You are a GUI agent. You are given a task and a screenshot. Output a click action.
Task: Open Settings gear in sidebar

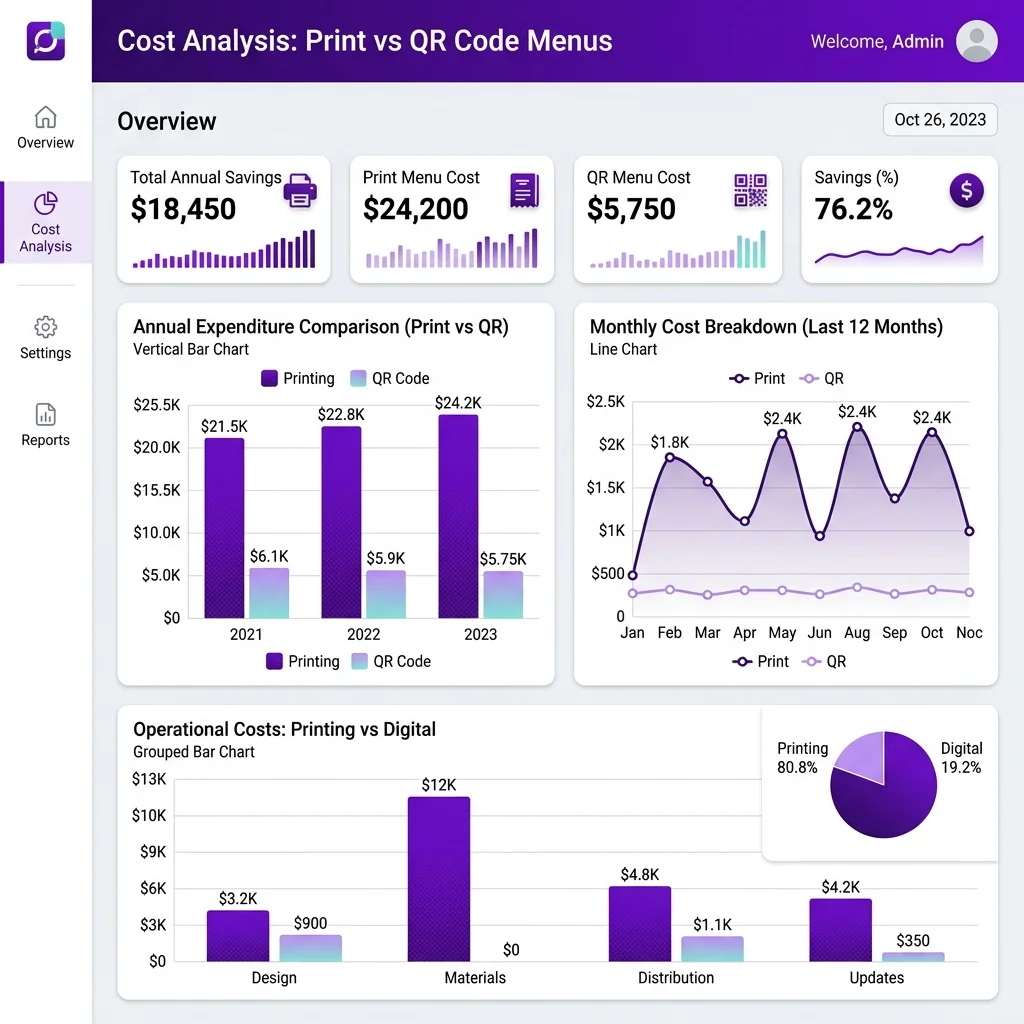(45, 327)
